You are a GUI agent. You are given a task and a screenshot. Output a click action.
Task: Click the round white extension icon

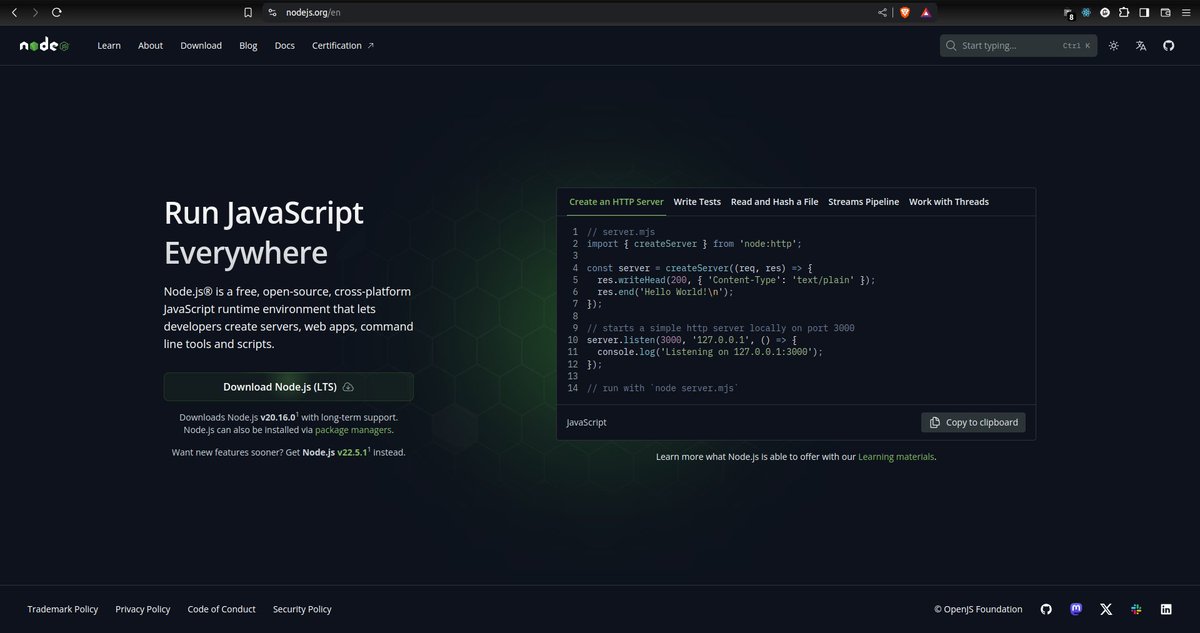1105,12
